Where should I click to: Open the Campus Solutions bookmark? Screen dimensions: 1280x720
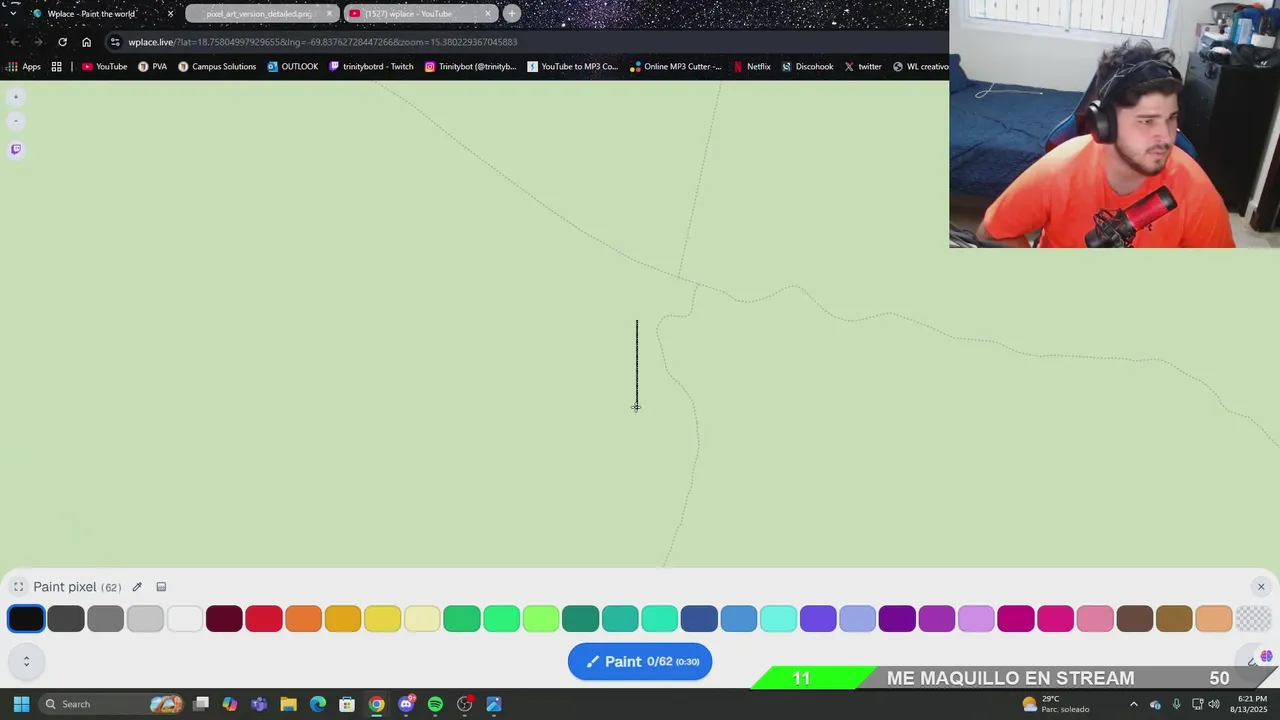pos(217,67)
